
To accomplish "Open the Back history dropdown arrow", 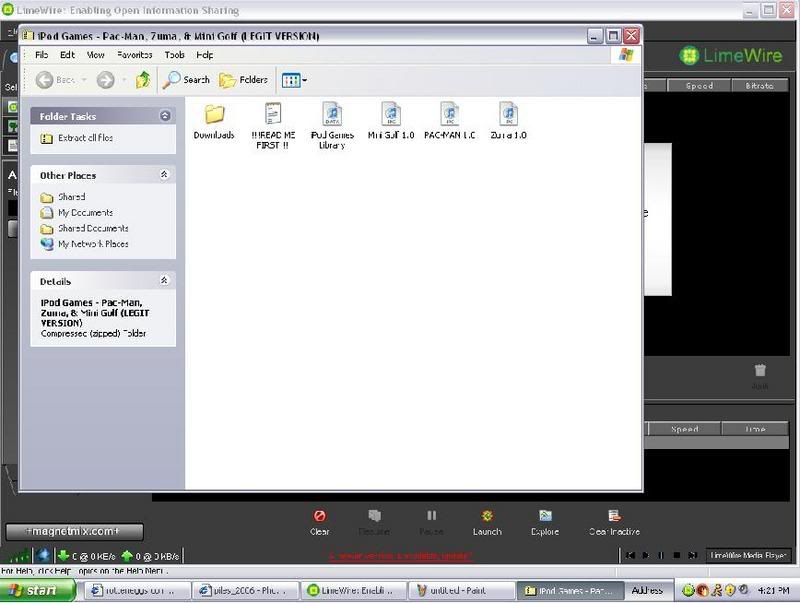I will [84, 80].
